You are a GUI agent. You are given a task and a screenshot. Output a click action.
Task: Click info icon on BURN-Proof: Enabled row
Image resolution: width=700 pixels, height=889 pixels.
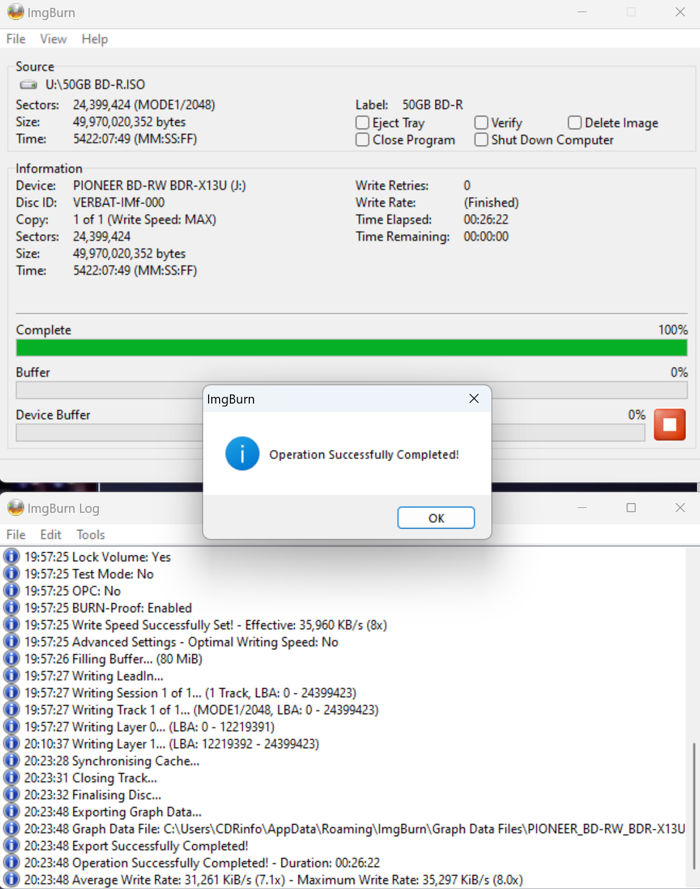(11, 607)
